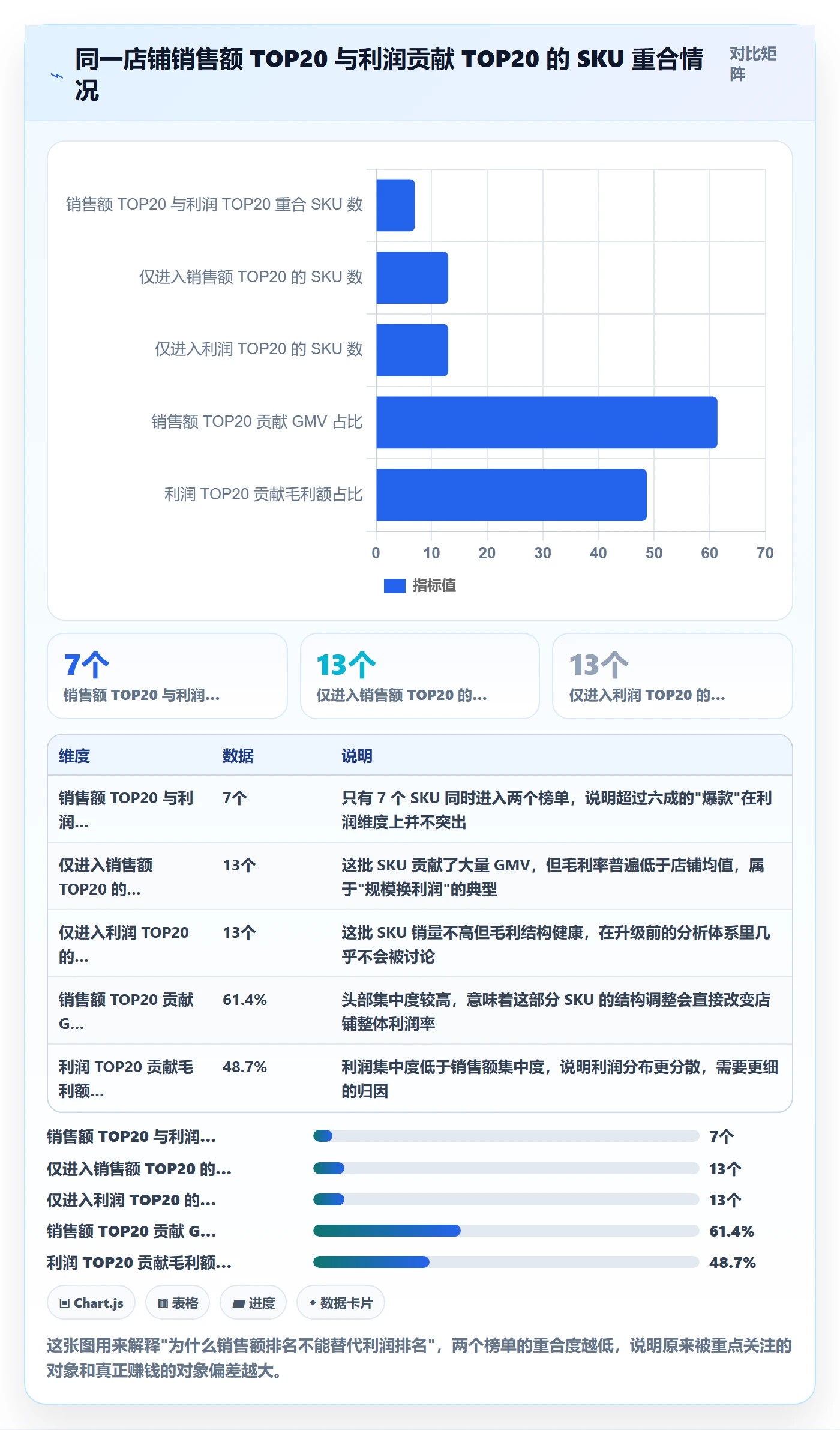Click the footer paragraph beginning 这张图用来解释
Screen dimensions: 840x1430
tap(419, 1358)
